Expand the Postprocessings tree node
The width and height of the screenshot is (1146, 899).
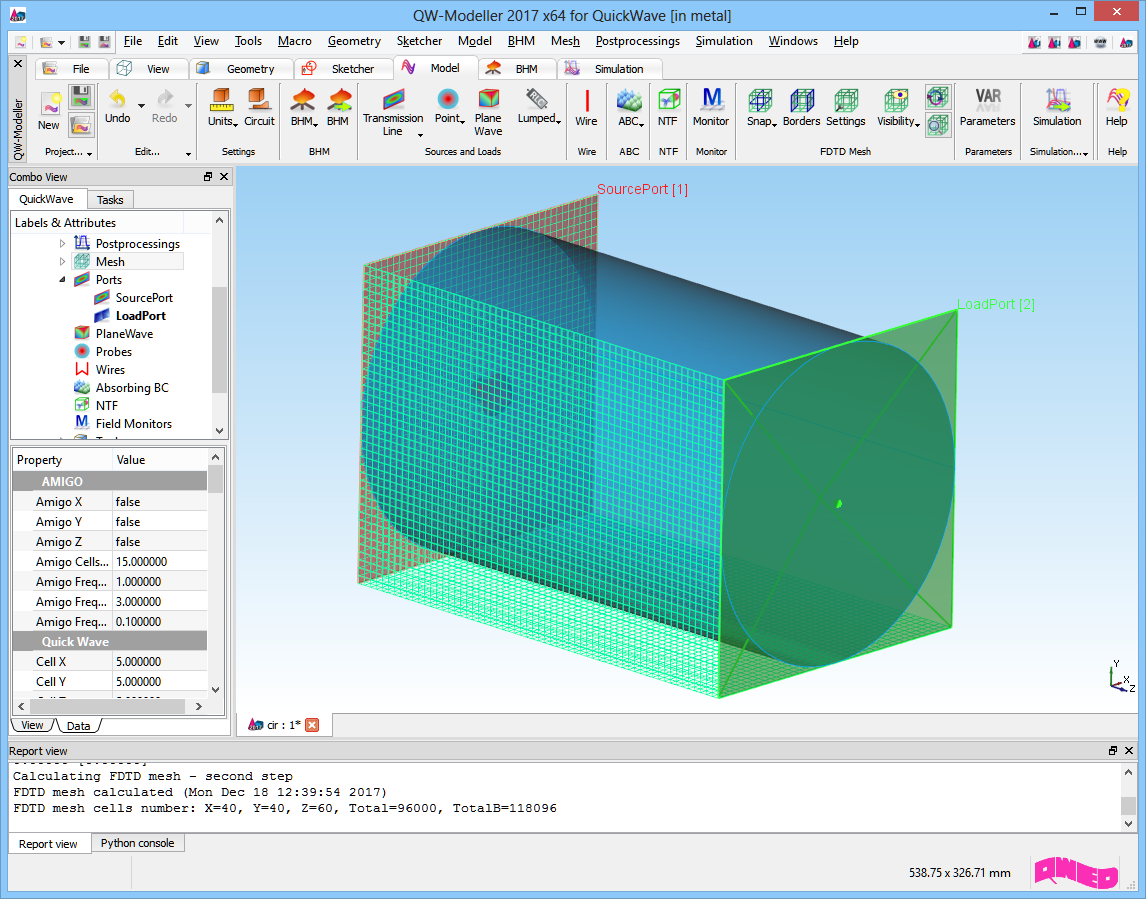[x=62, y=243]
